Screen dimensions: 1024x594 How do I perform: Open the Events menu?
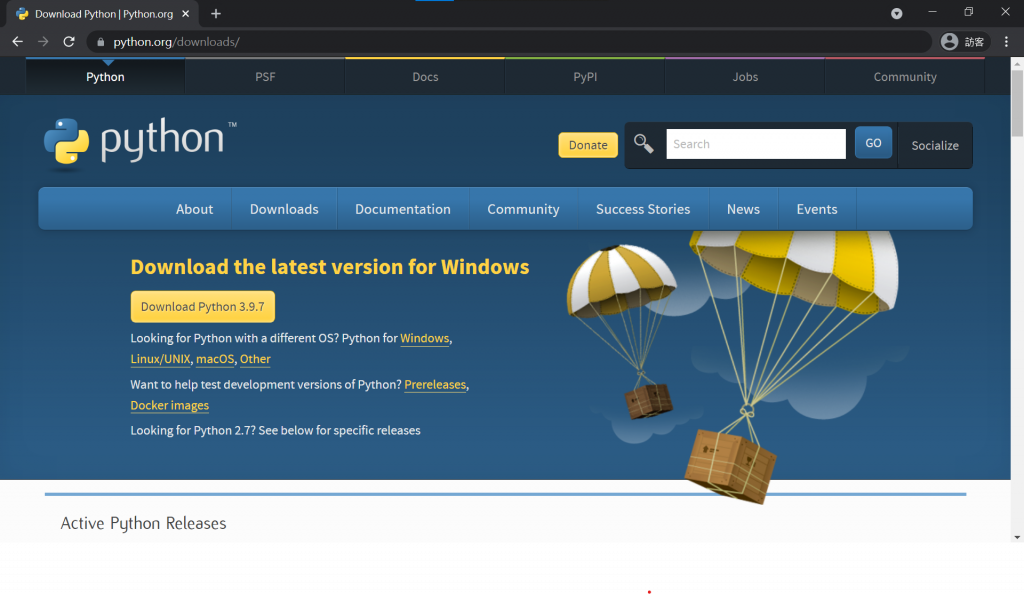tap(816, 209)
